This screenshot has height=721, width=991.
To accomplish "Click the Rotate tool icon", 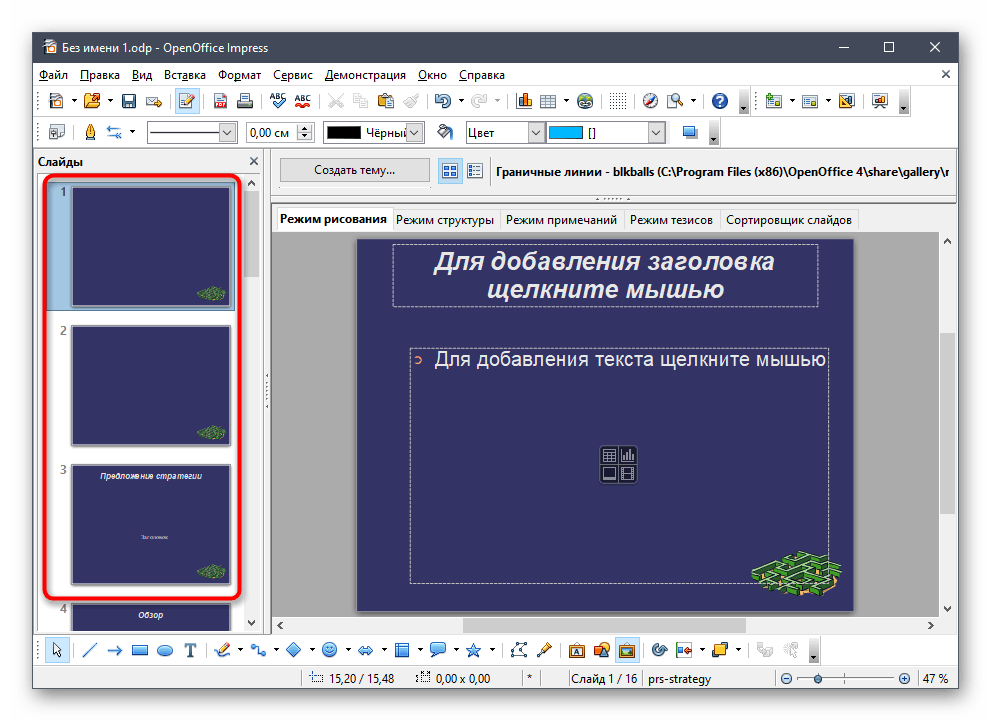I will click(x=659, y=650).
